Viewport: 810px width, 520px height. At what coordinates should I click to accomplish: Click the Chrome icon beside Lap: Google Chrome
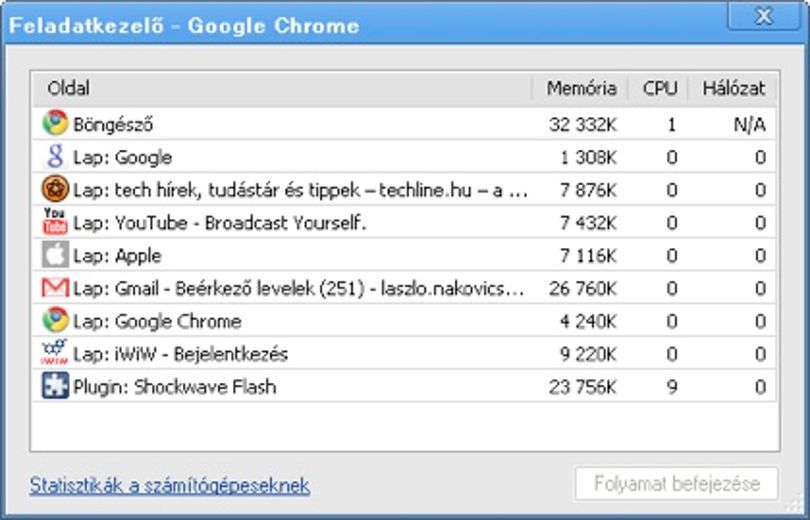click(x=55, y=320)
